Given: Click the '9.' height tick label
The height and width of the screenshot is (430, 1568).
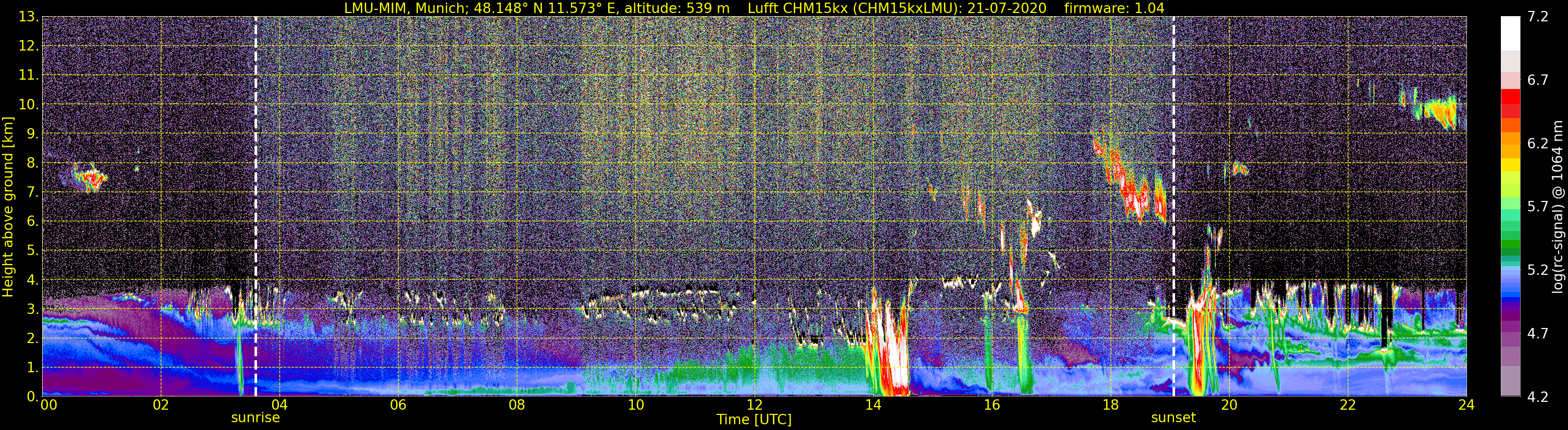Looking at the screenshot, I should tap(32, 133).
